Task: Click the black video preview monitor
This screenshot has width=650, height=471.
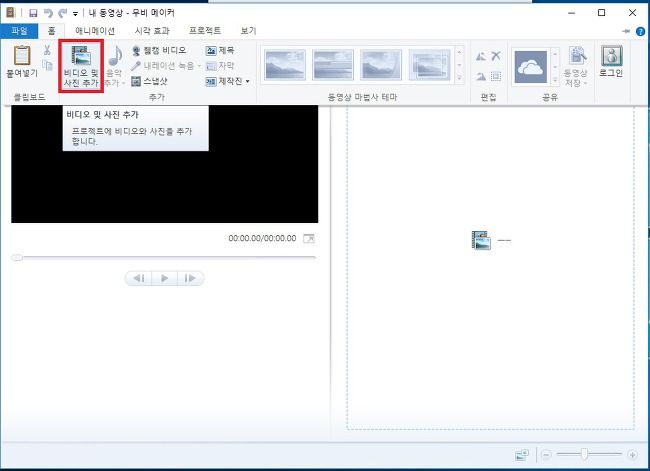Action: point(165,164)
